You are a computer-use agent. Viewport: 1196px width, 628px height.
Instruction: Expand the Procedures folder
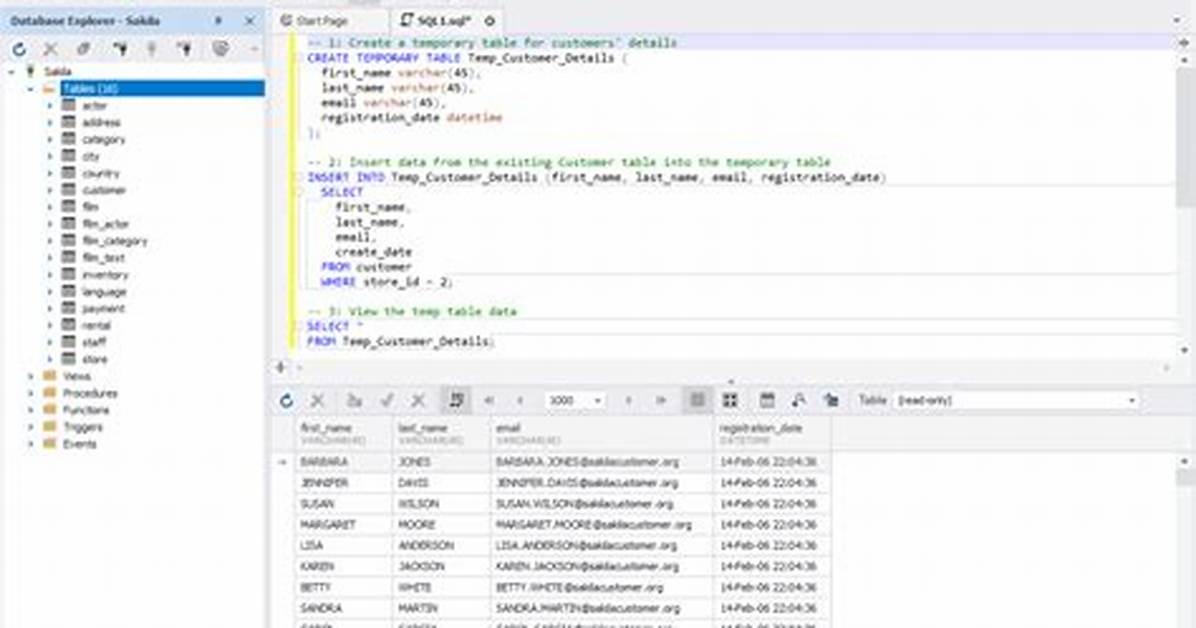[31, 393]
